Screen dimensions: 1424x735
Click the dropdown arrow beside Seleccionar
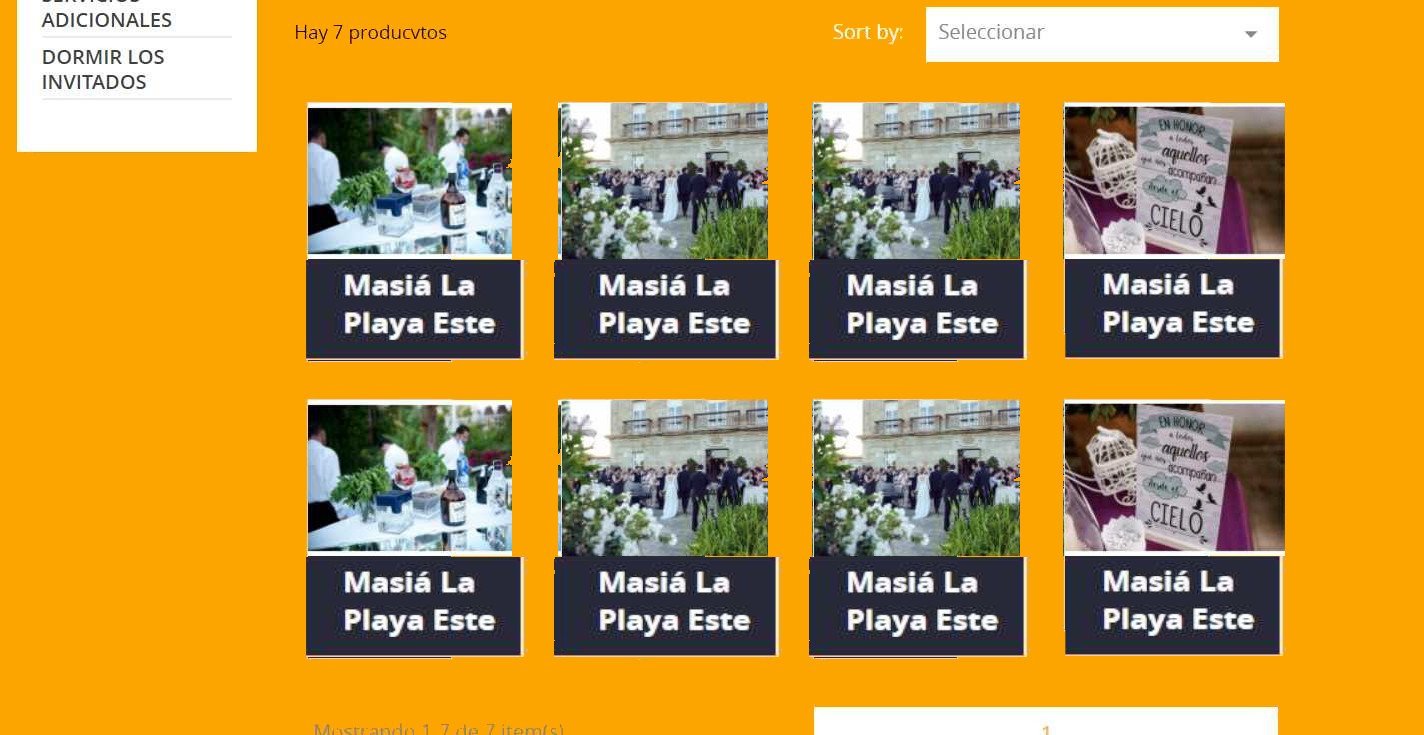(1250, 34)
